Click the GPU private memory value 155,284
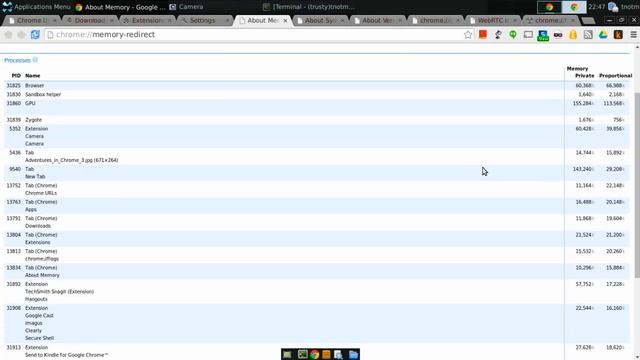Screen dimensions: 640x360 point(582,104)
